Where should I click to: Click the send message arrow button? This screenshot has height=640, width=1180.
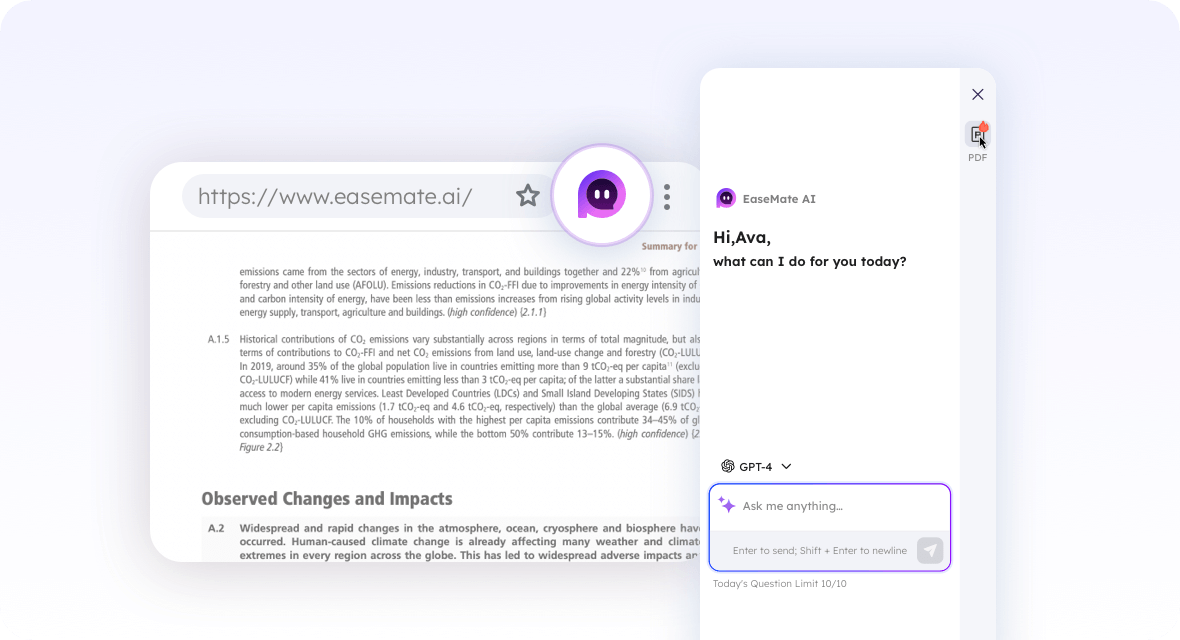(930, 550)
